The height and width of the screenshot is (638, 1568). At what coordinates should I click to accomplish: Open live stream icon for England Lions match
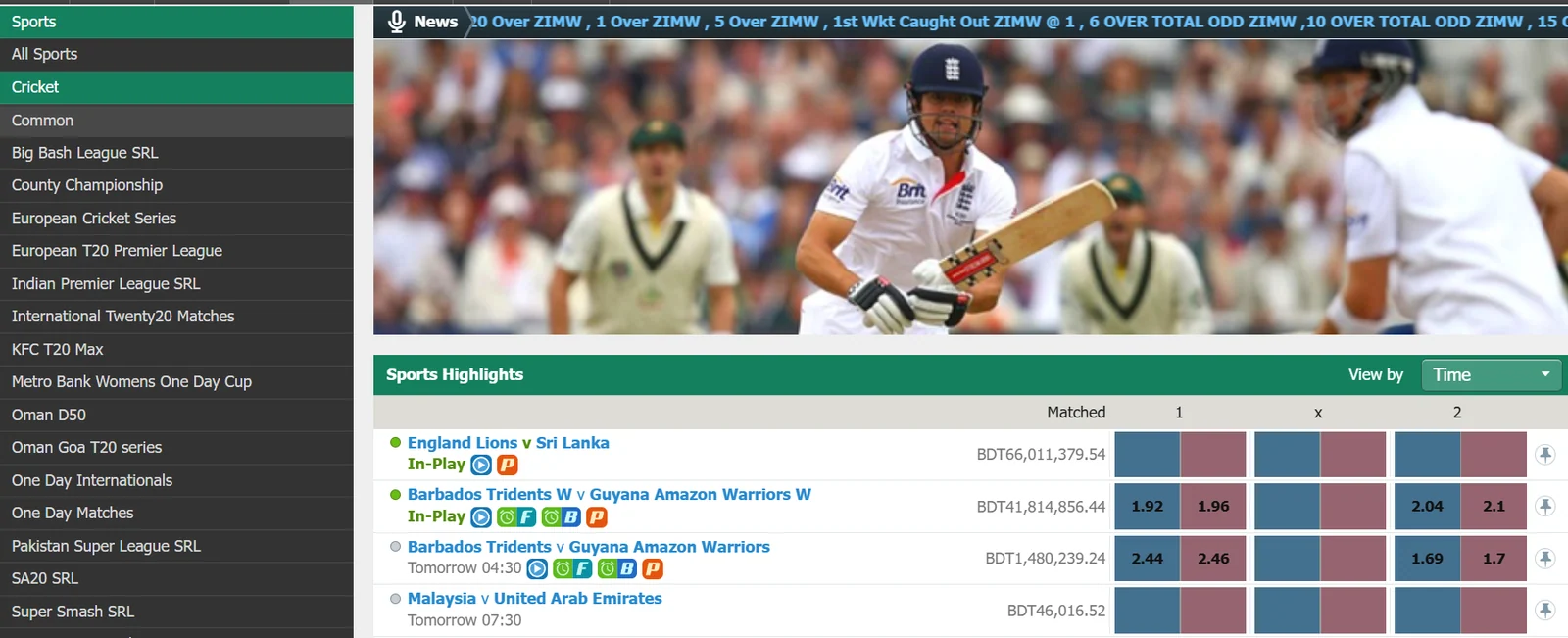(481, 465)
